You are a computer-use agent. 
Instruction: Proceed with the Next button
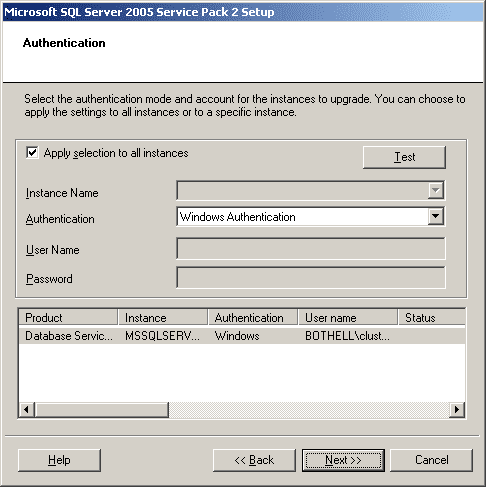[343, 460]
